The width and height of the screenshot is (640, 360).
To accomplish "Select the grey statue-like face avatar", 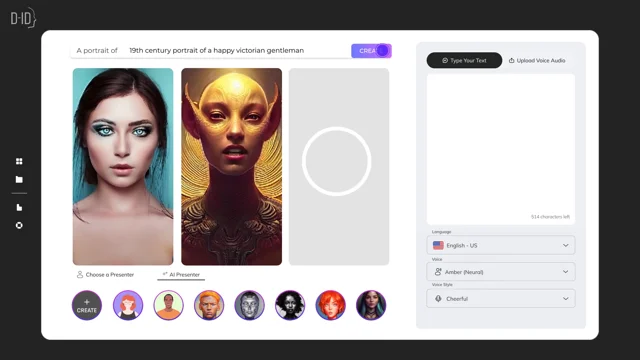I will (249, 305).
